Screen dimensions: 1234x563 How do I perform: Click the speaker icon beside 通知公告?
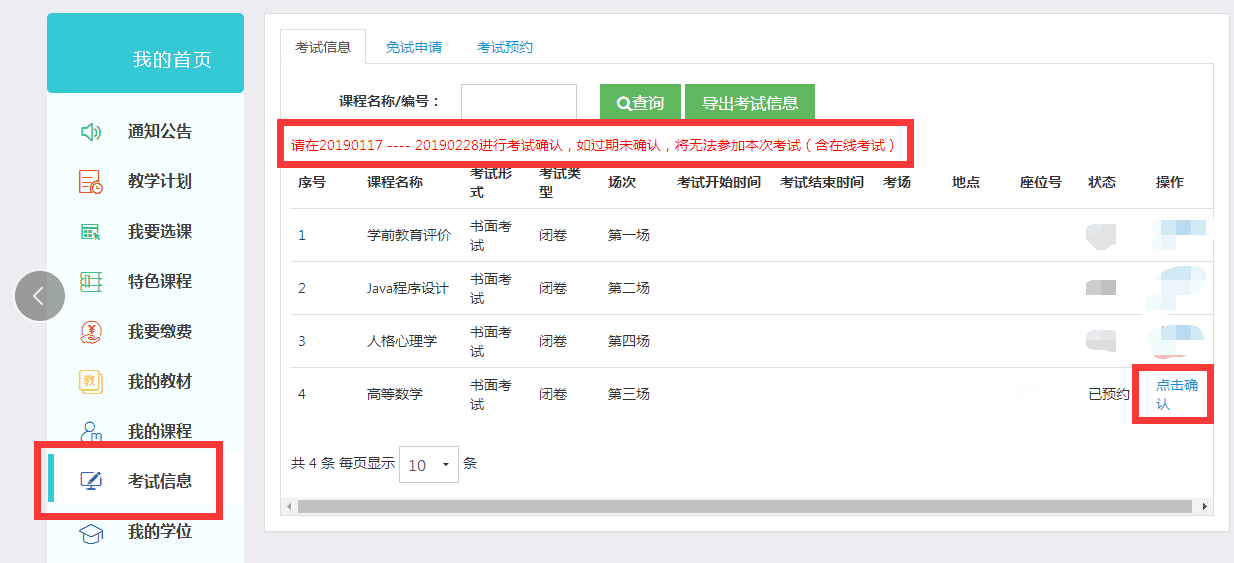point(91,132)
